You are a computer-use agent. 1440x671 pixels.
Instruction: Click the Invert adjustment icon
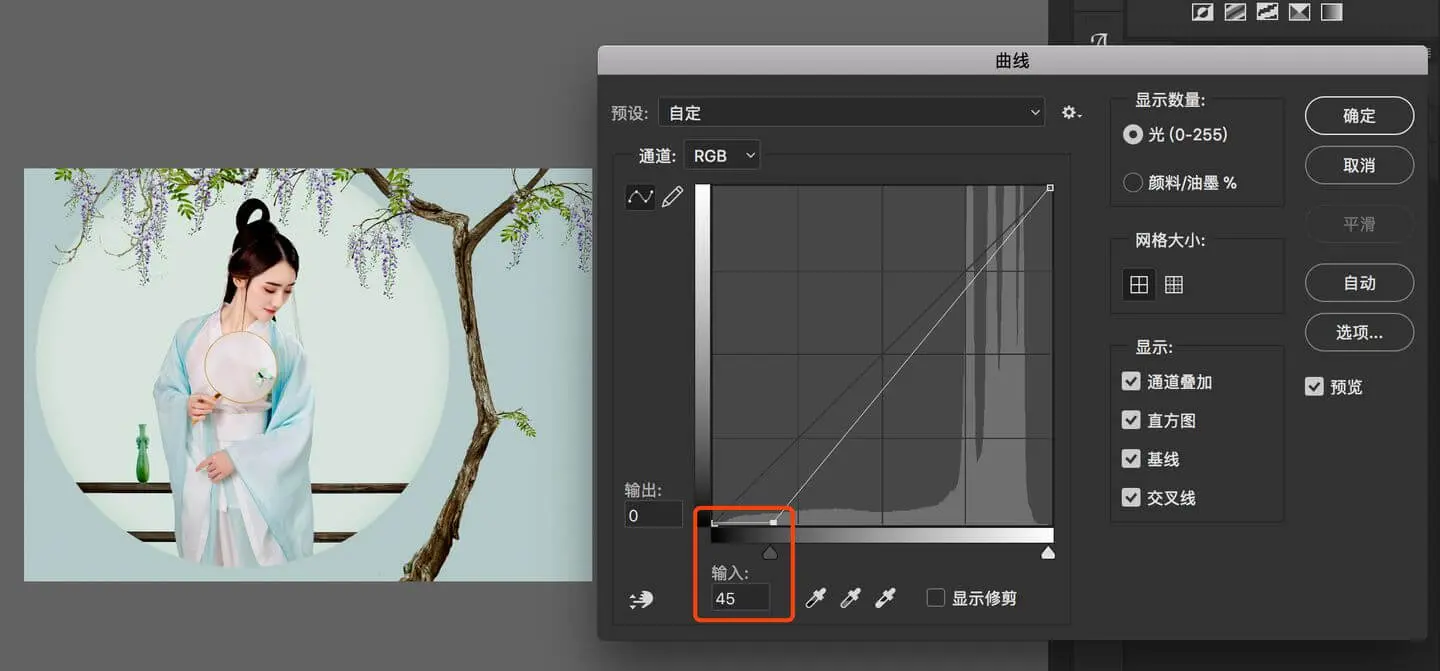click(x=1203, y=12)
